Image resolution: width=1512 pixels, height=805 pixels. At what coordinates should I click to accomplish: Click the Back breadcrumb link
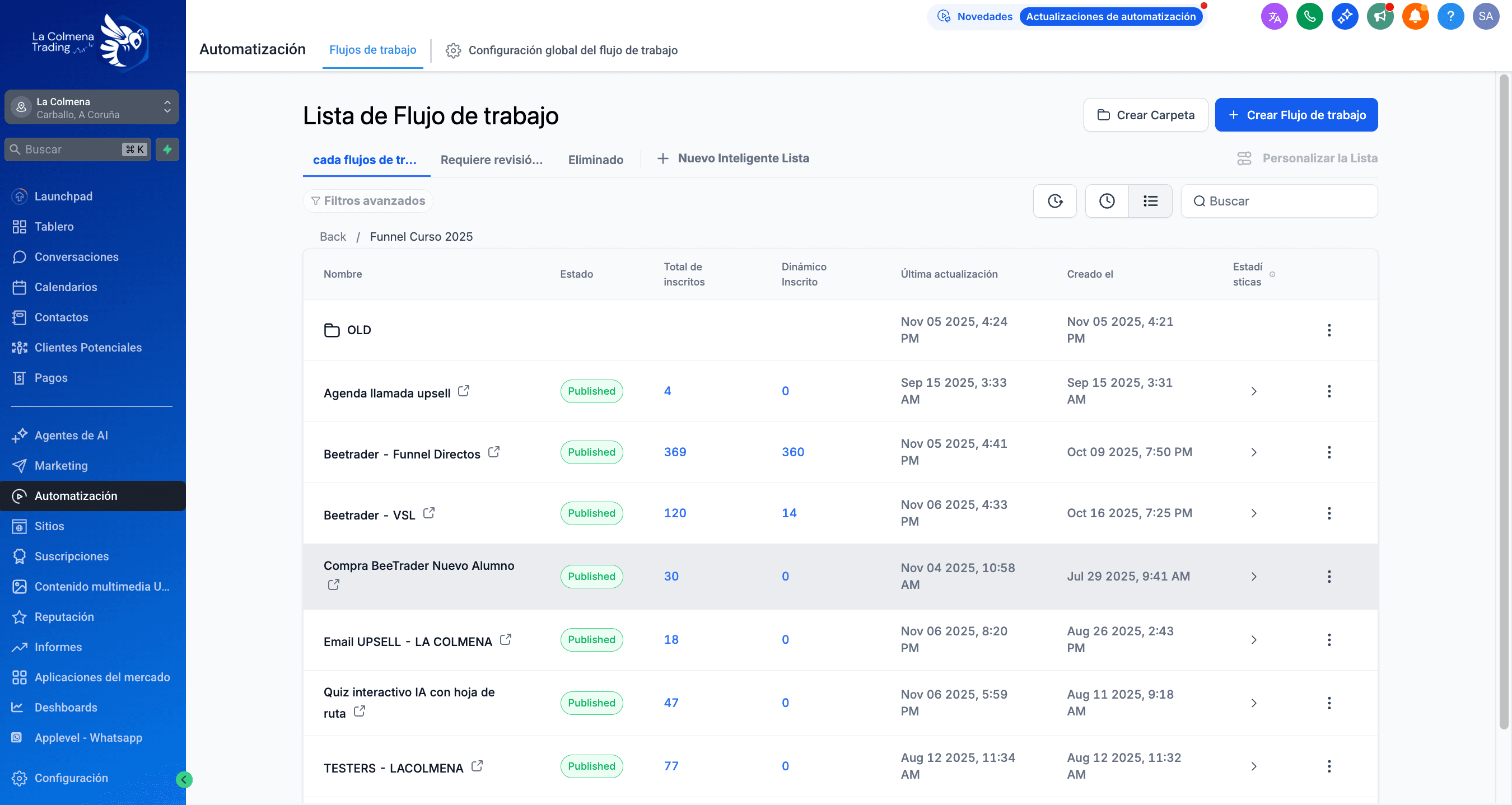point(332,236)
